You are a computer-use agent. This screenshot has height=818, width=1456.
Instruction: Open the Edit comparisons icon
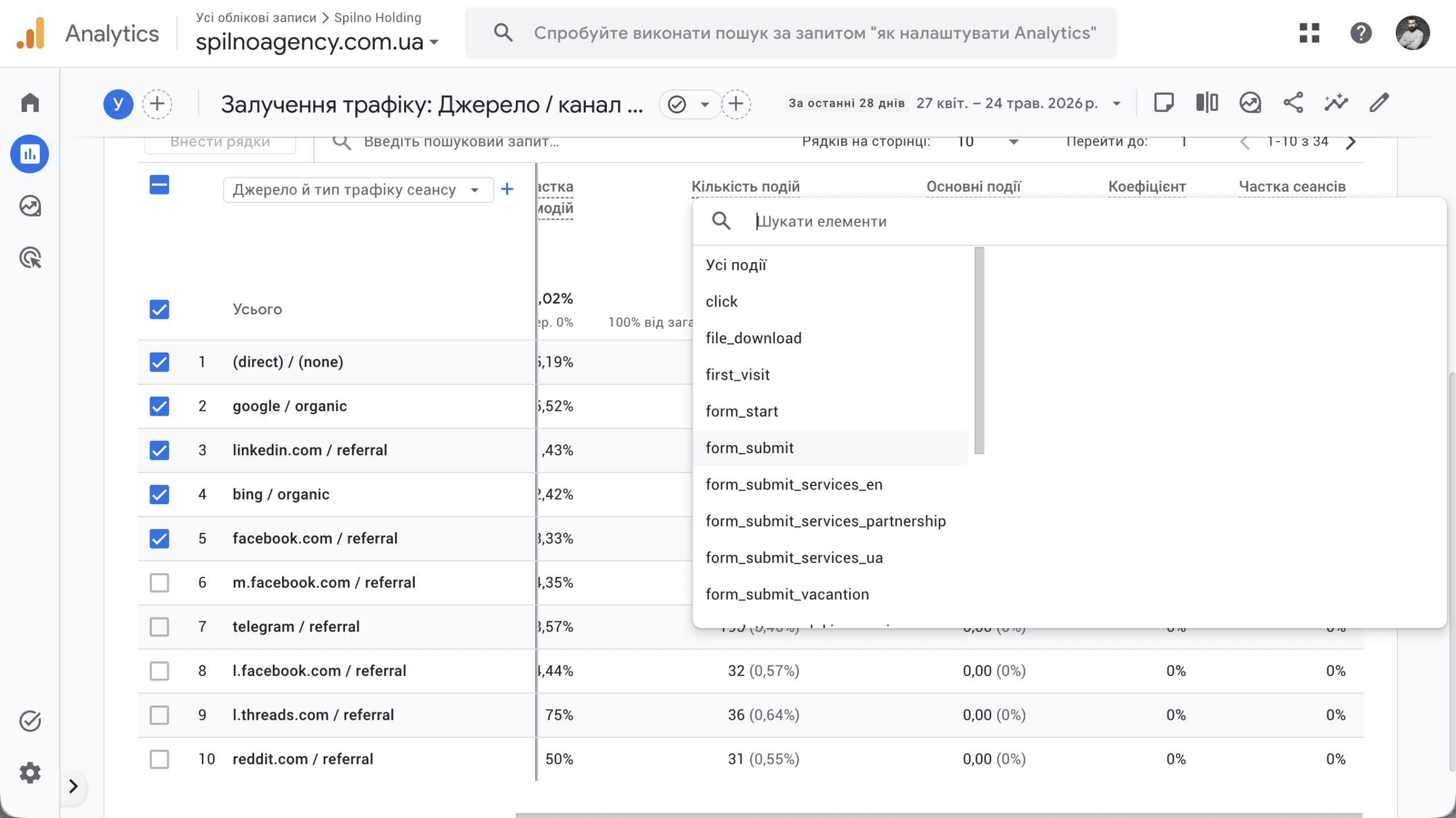click(1206, 103)
